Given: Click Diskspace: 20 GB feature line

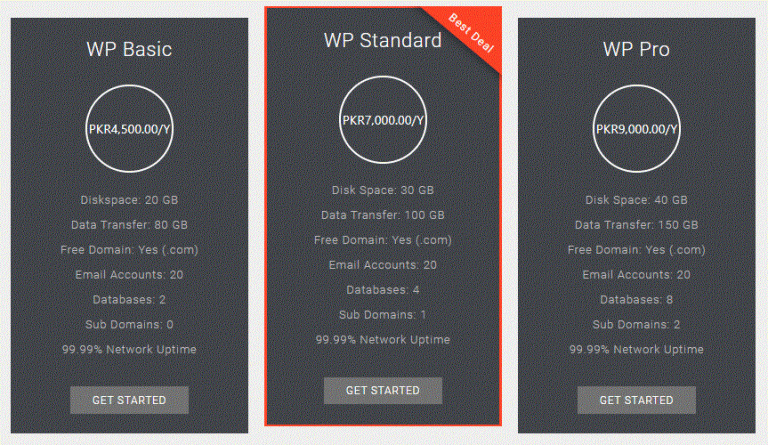Looking at the screenshot, I should tap(129, 200).
